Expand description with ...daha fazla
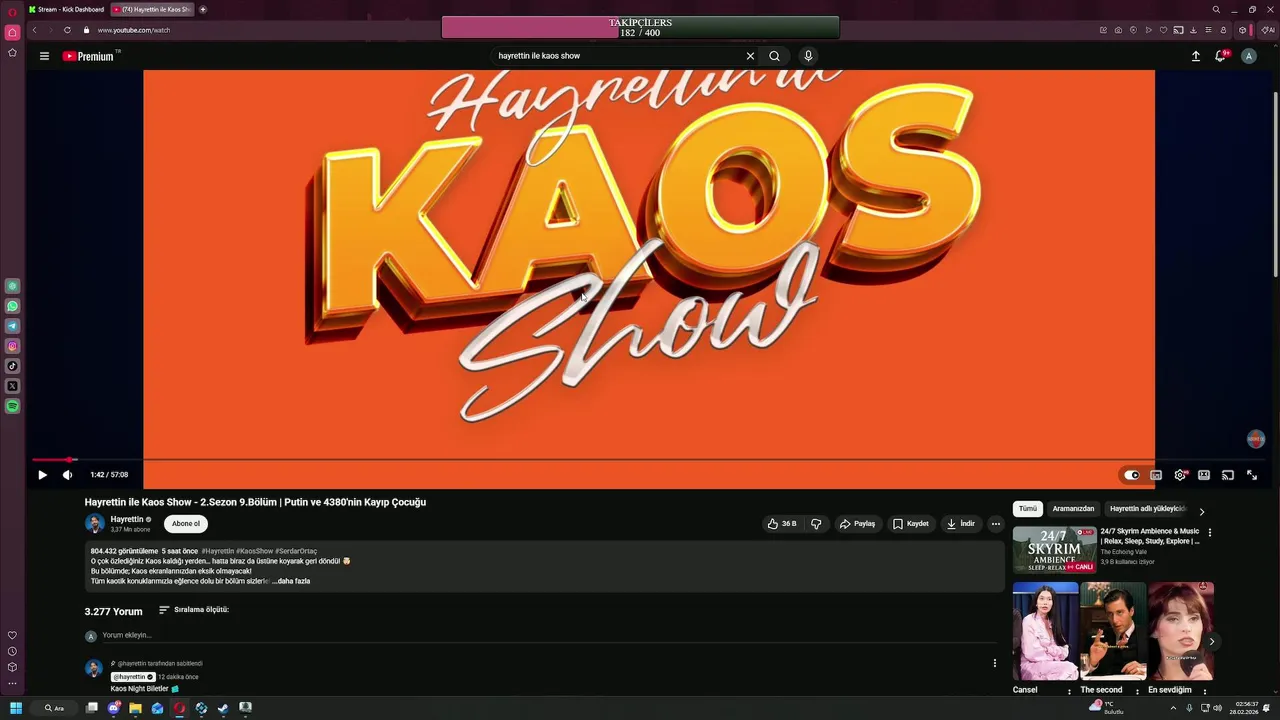This screenshot has height=720, width=1280. (x=291, y=581)
